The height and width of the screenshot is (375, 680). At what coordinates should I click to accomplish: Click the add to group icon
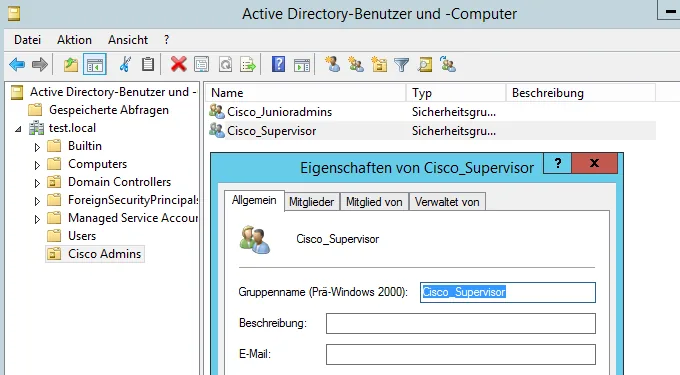[448, 65]
